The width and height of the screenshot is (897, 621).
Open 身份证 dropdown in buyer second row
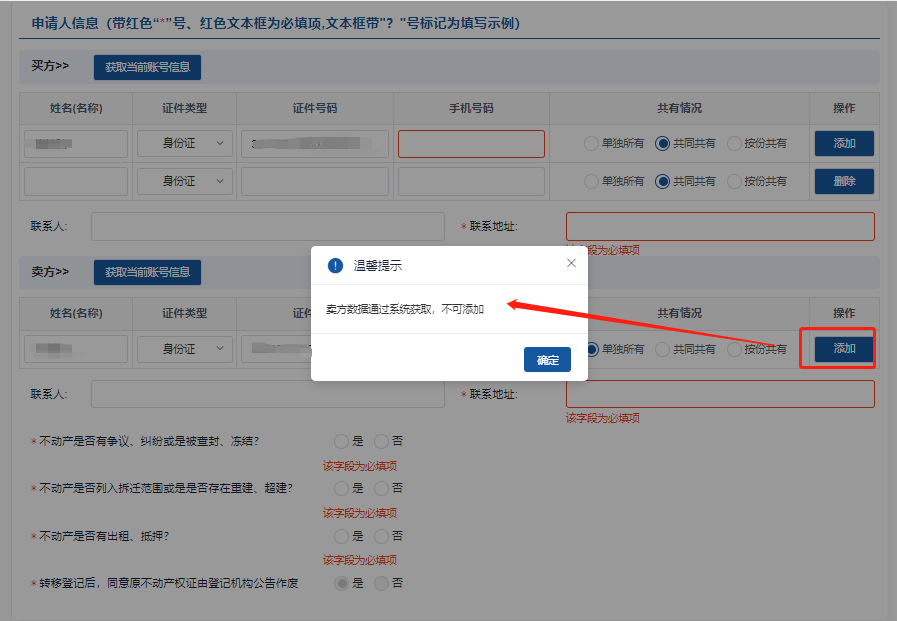pos(185,181)
